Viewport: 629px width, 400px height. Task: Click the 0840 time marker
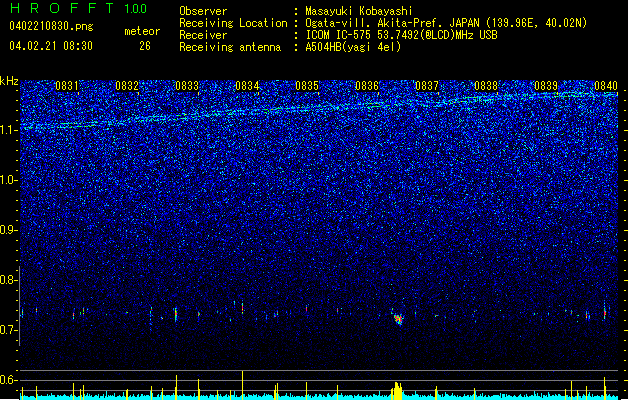(x=606, y=86)
